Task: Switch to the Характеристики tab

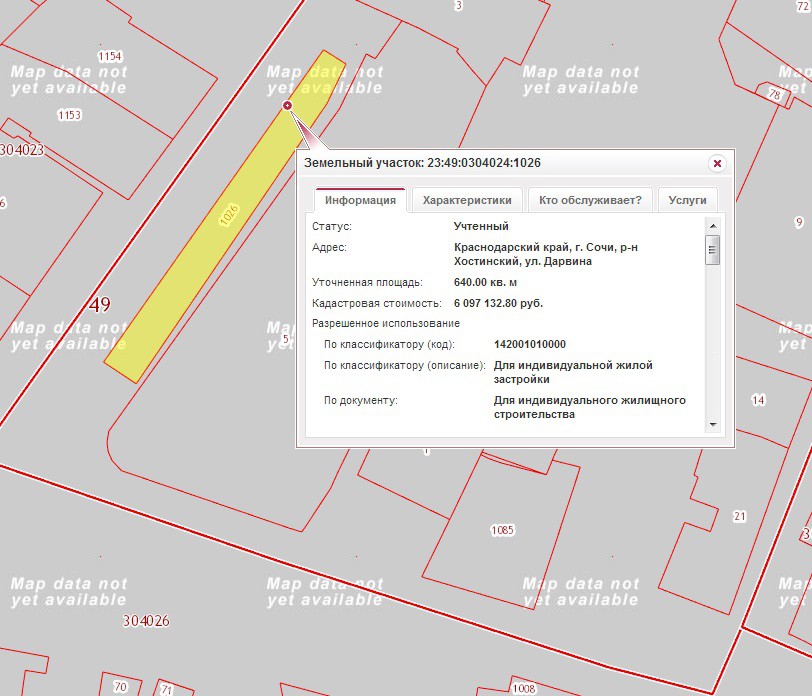Action: 467,200
